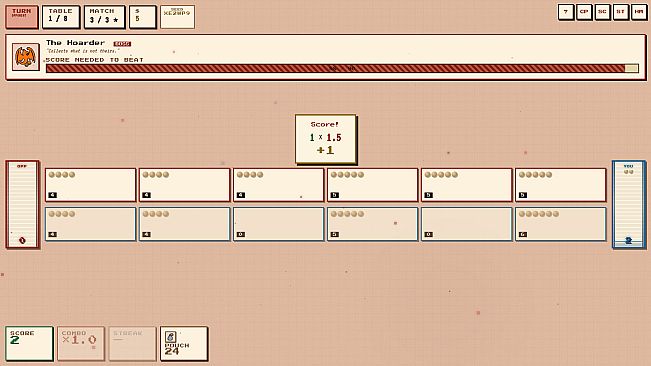Pick opponent's middle five-stone pit
651x366 pixels.
click(x=467, y=185)
